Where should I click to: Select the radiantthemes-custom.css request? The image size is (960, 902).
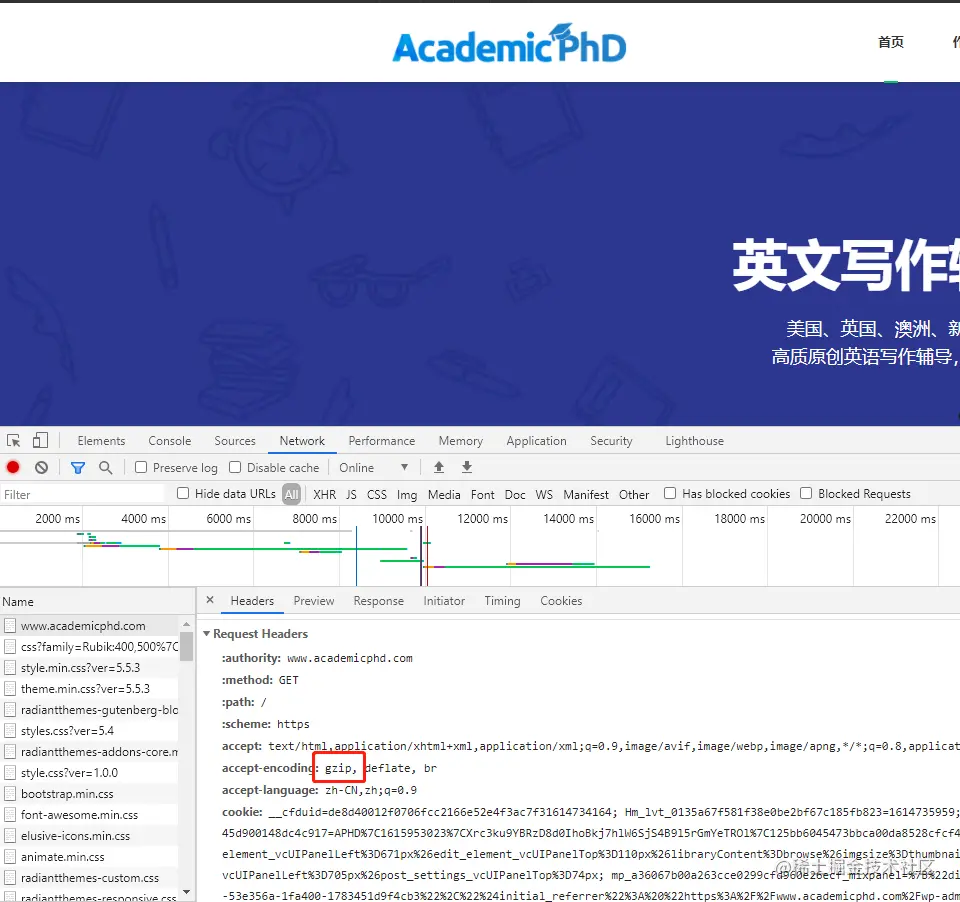click(91, 878)
